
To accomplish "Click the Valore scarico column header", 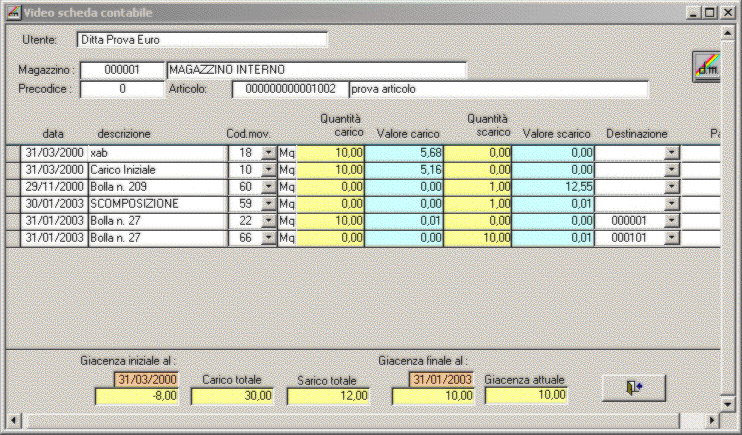I will (556, 134).
